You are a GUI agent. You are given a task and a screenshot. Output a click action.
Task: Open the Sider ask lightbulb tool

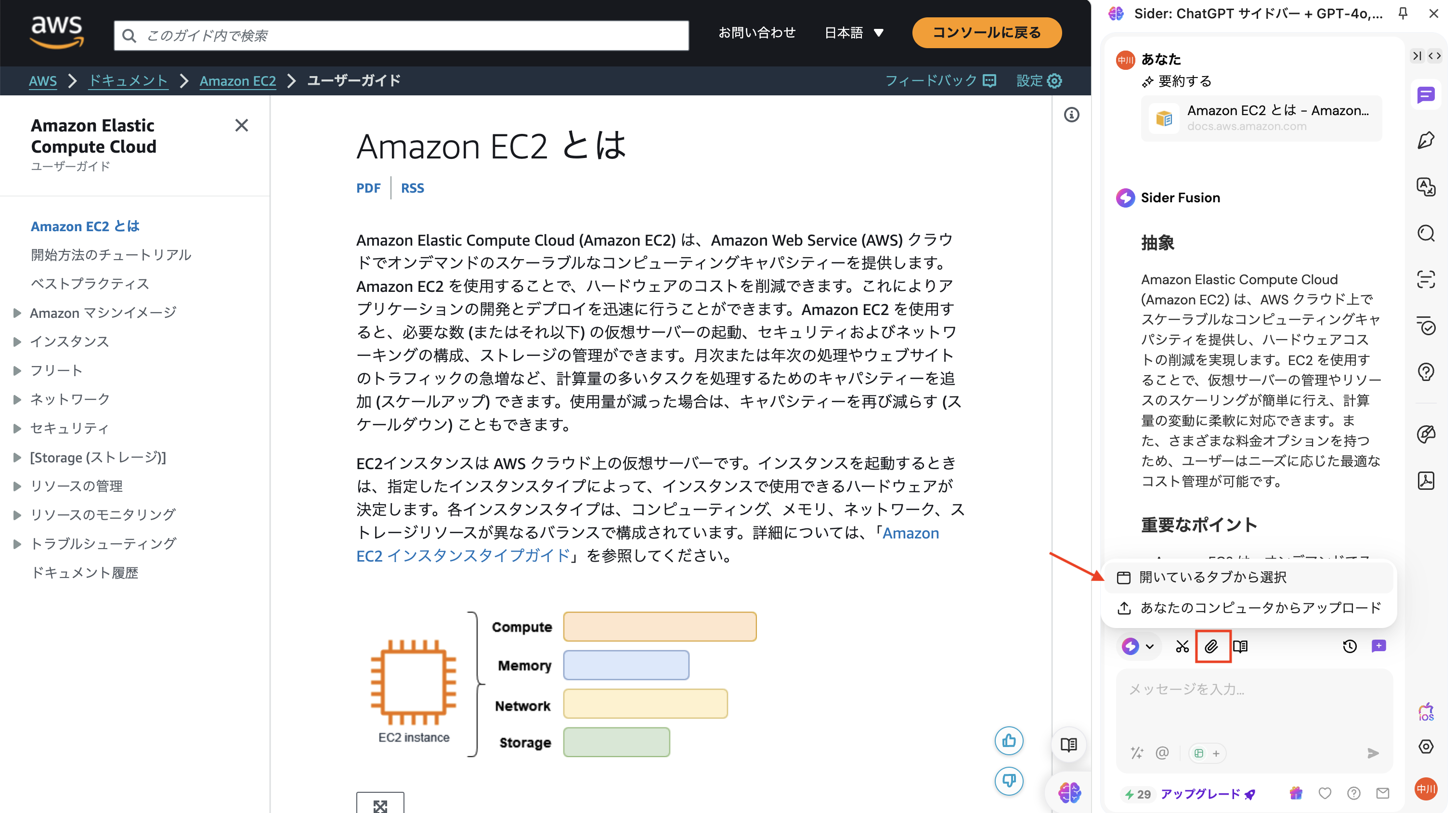click(1426, 371)
